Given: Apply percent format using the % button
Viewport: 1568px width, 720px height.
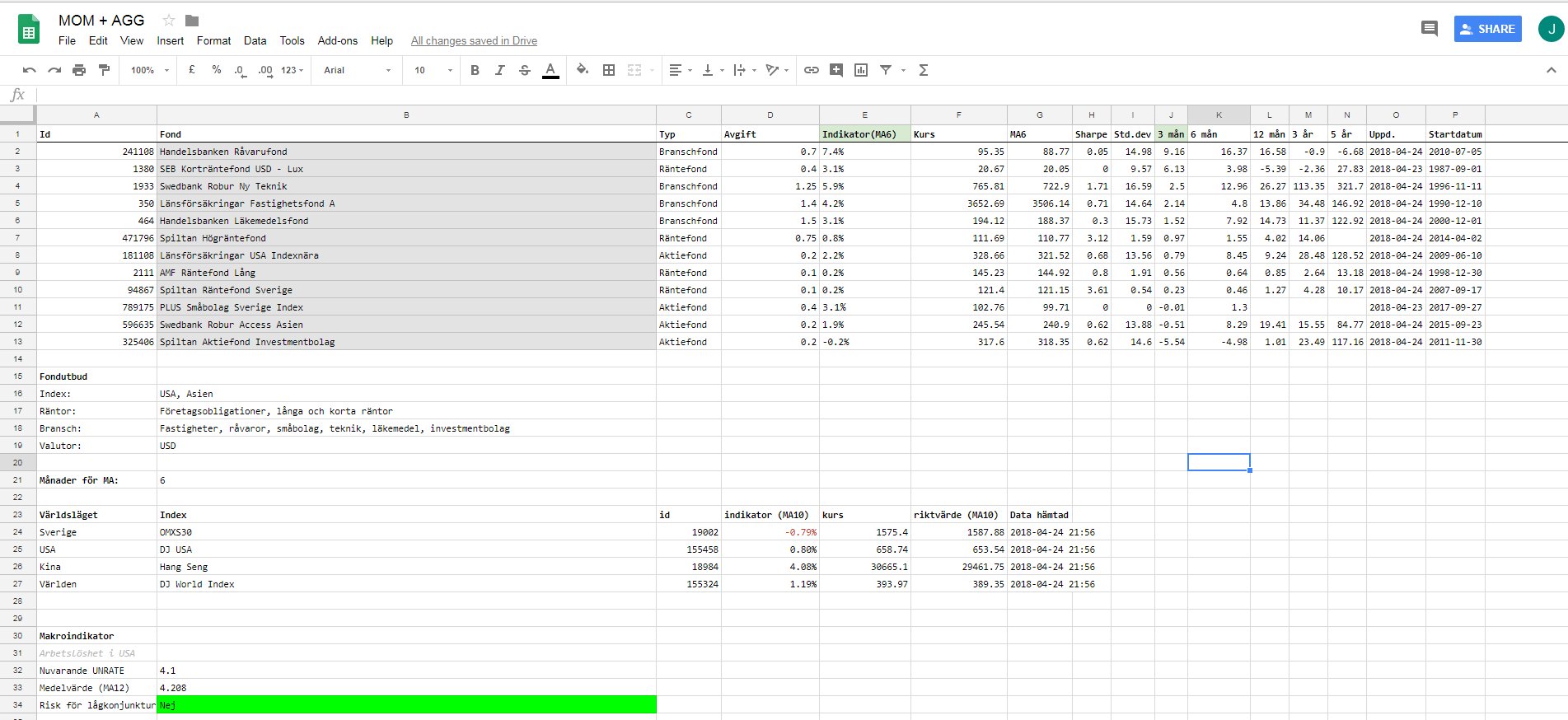Looking at the screenshot, I should (217, 70).
